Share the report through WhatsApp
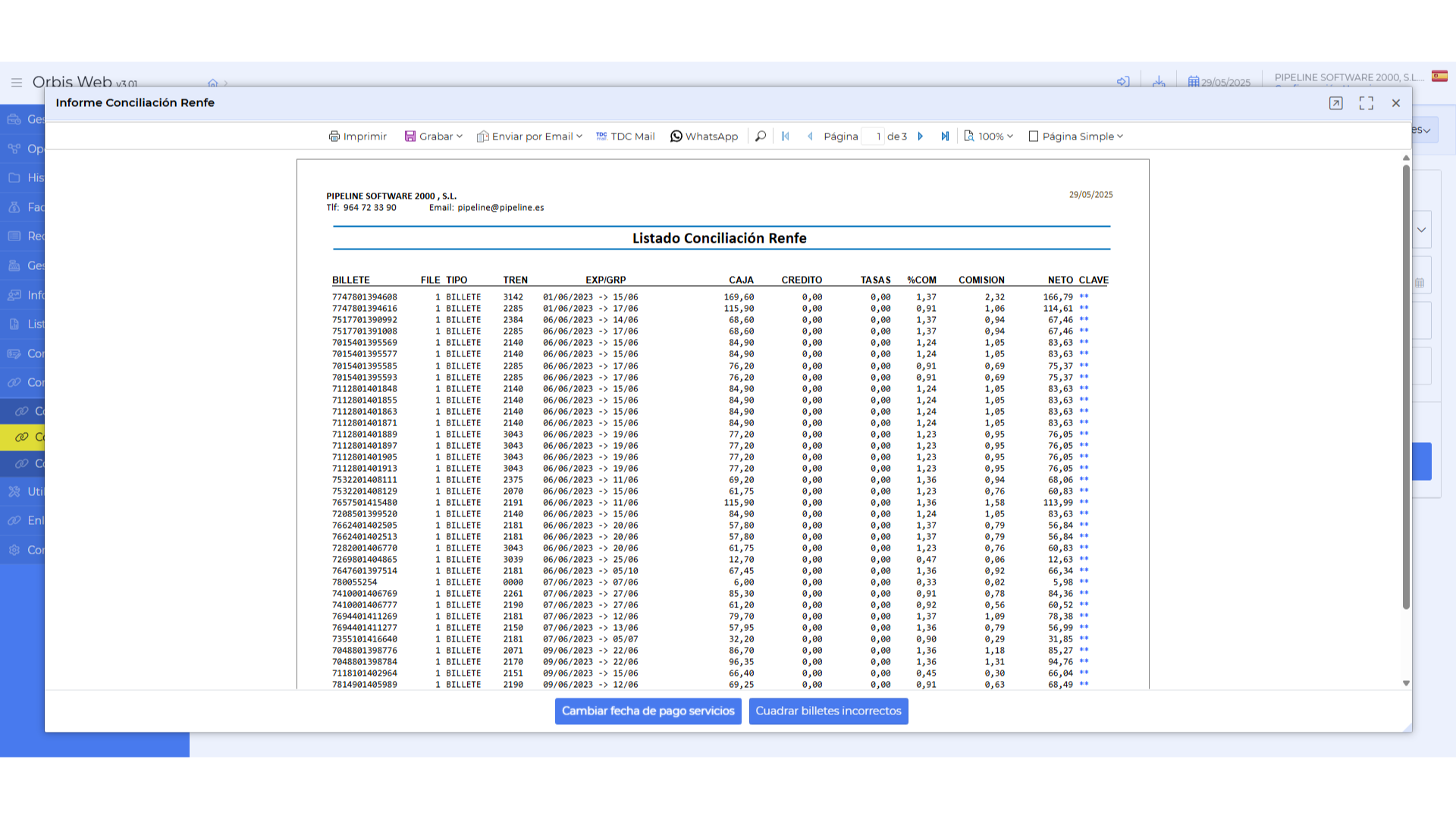This screenshot has height=819, width=1456. [704, 136]
